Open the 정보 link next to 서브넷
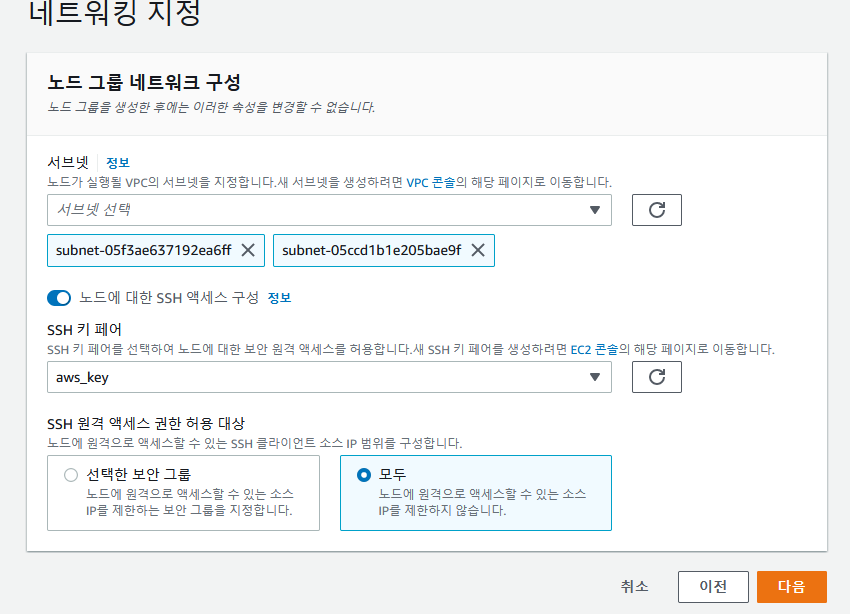Screen dimensions: 850x614 [118, 163]
